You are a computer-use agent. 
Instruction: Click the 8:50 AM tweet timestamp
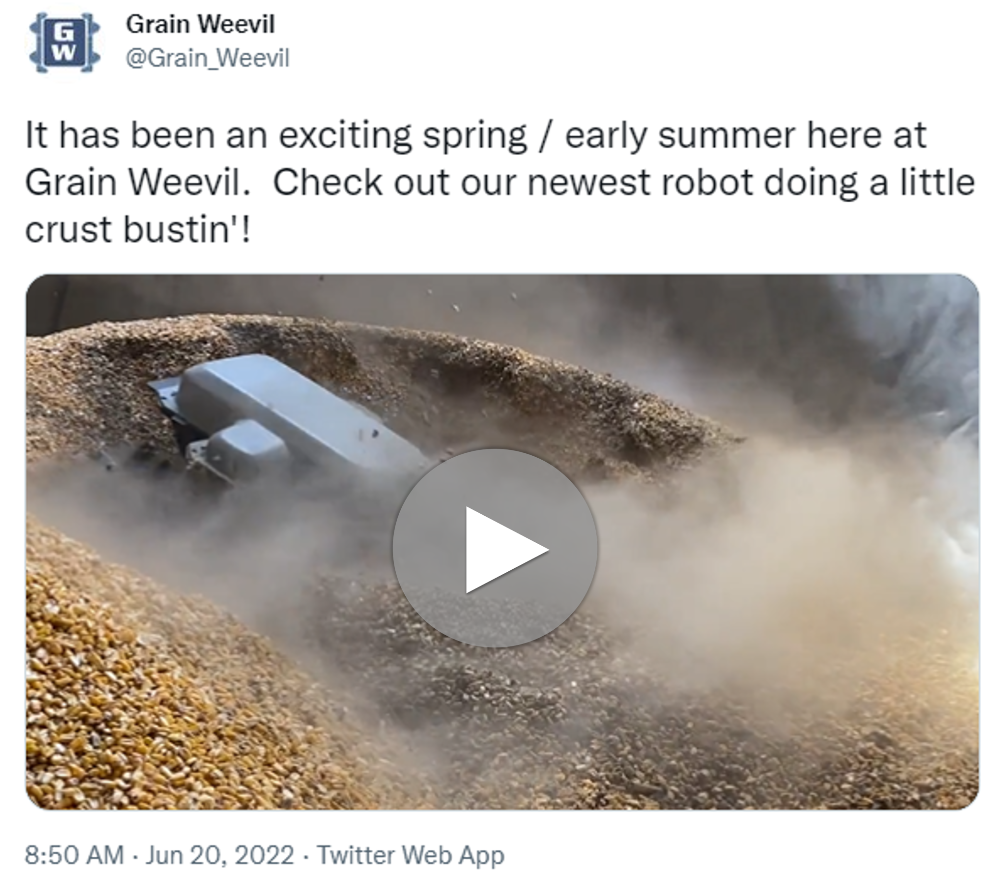[74, 854]
